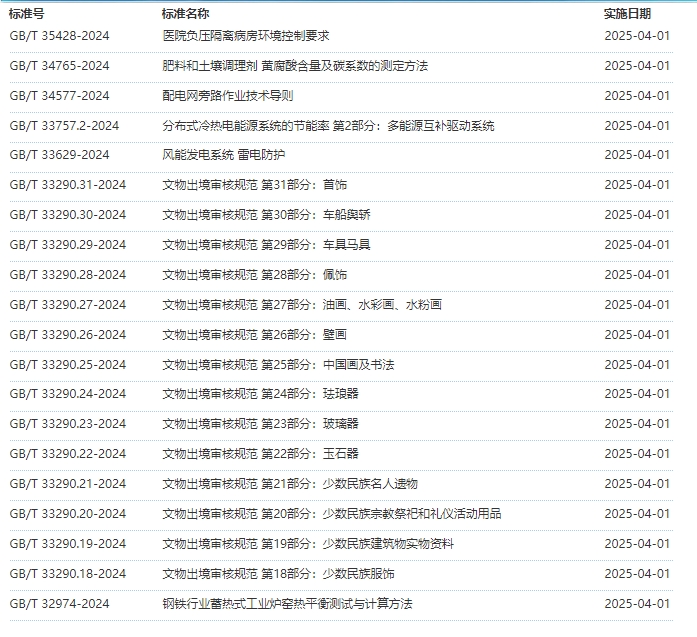
Task: Open the 钢铁行业蓄热式工业炉窑热平衡测试与计算方法 title
Action: [287, 604]
